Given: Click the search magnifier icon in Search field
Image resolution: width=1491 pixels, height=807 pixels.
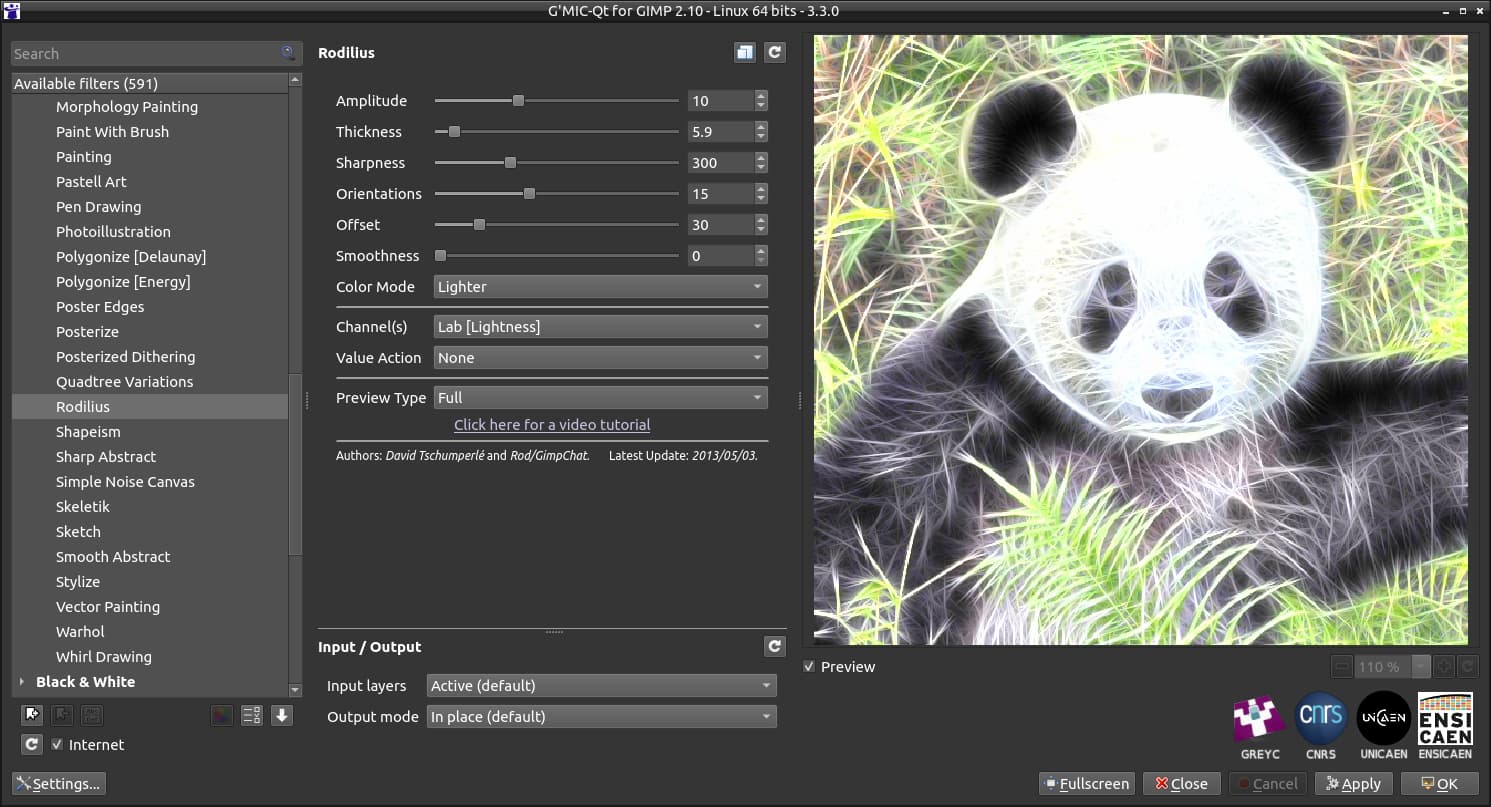Looking at the screenshot, I should [x=288, y=53].
